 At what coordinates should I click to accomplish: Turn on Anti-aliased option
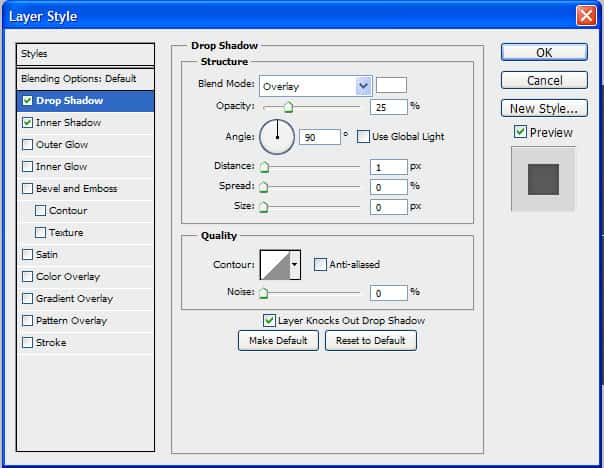(x=320, y=265)
